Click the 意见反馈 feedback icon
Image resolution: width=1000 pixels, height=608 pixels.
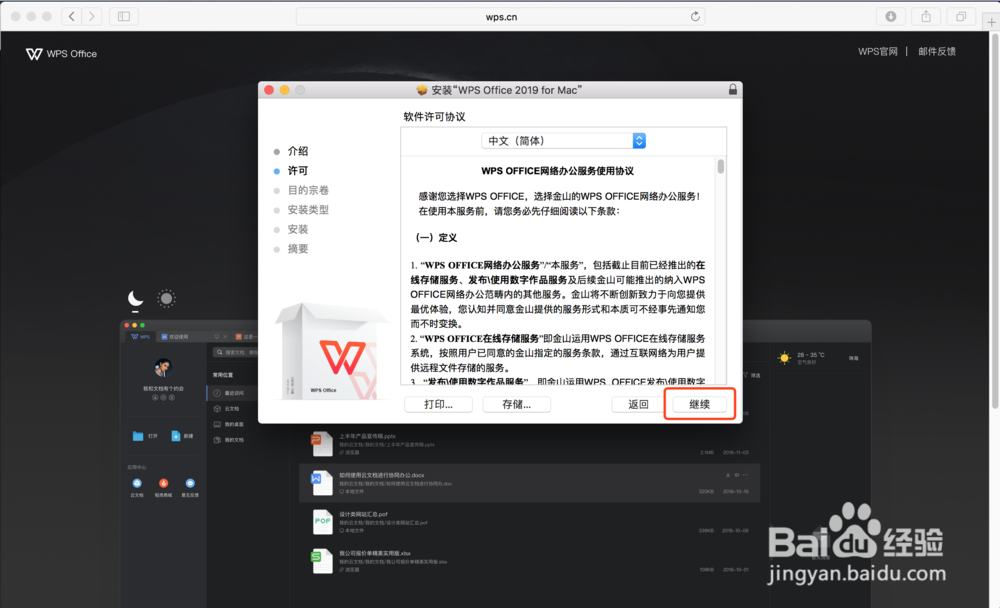188,484
